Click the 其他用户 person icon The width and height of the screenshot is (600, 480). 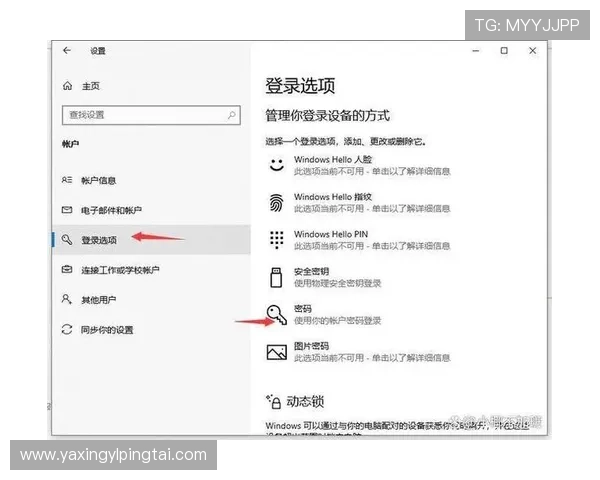67,299
